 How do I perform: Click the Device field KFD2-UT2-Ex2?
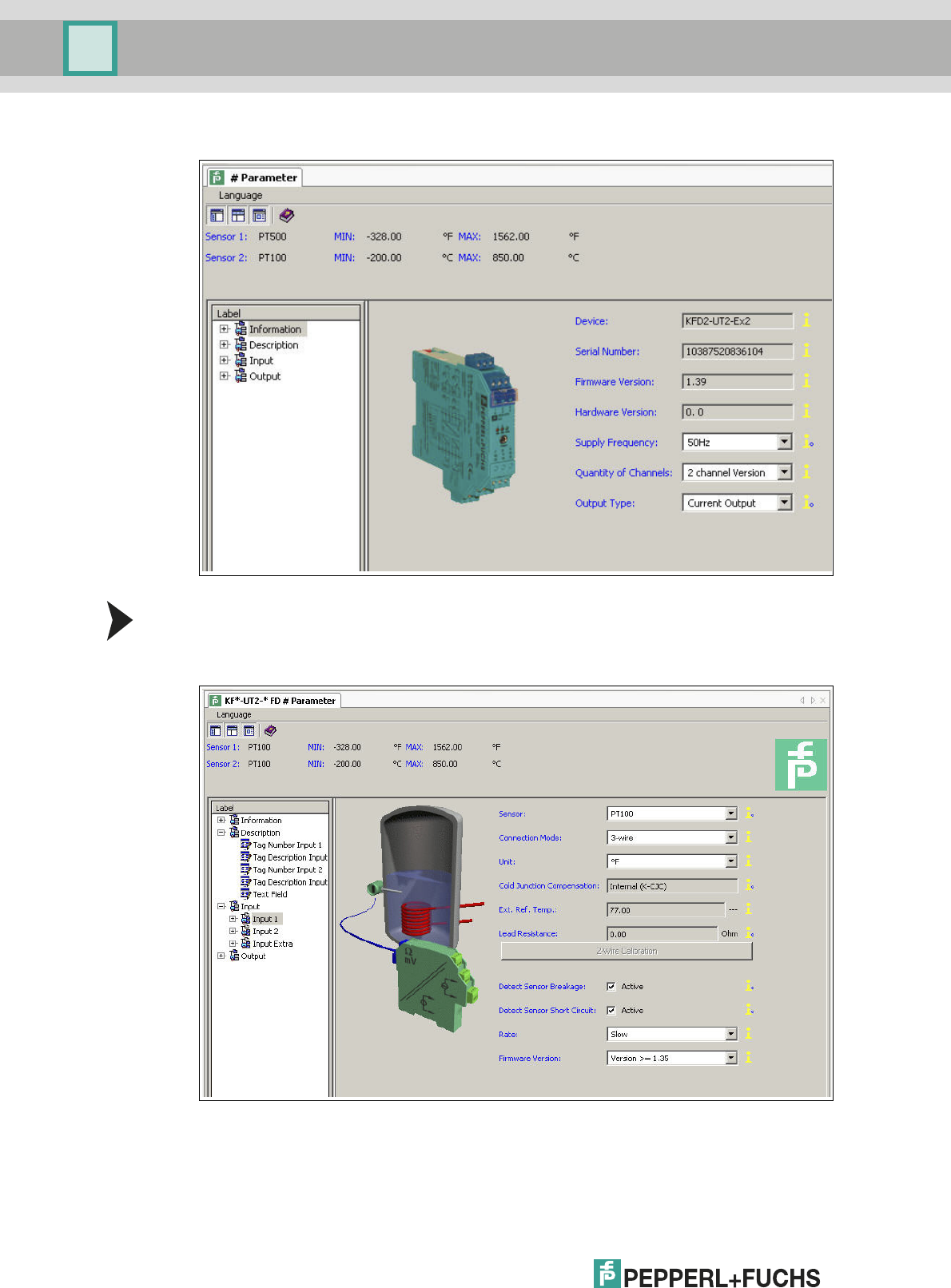point(738,321)
